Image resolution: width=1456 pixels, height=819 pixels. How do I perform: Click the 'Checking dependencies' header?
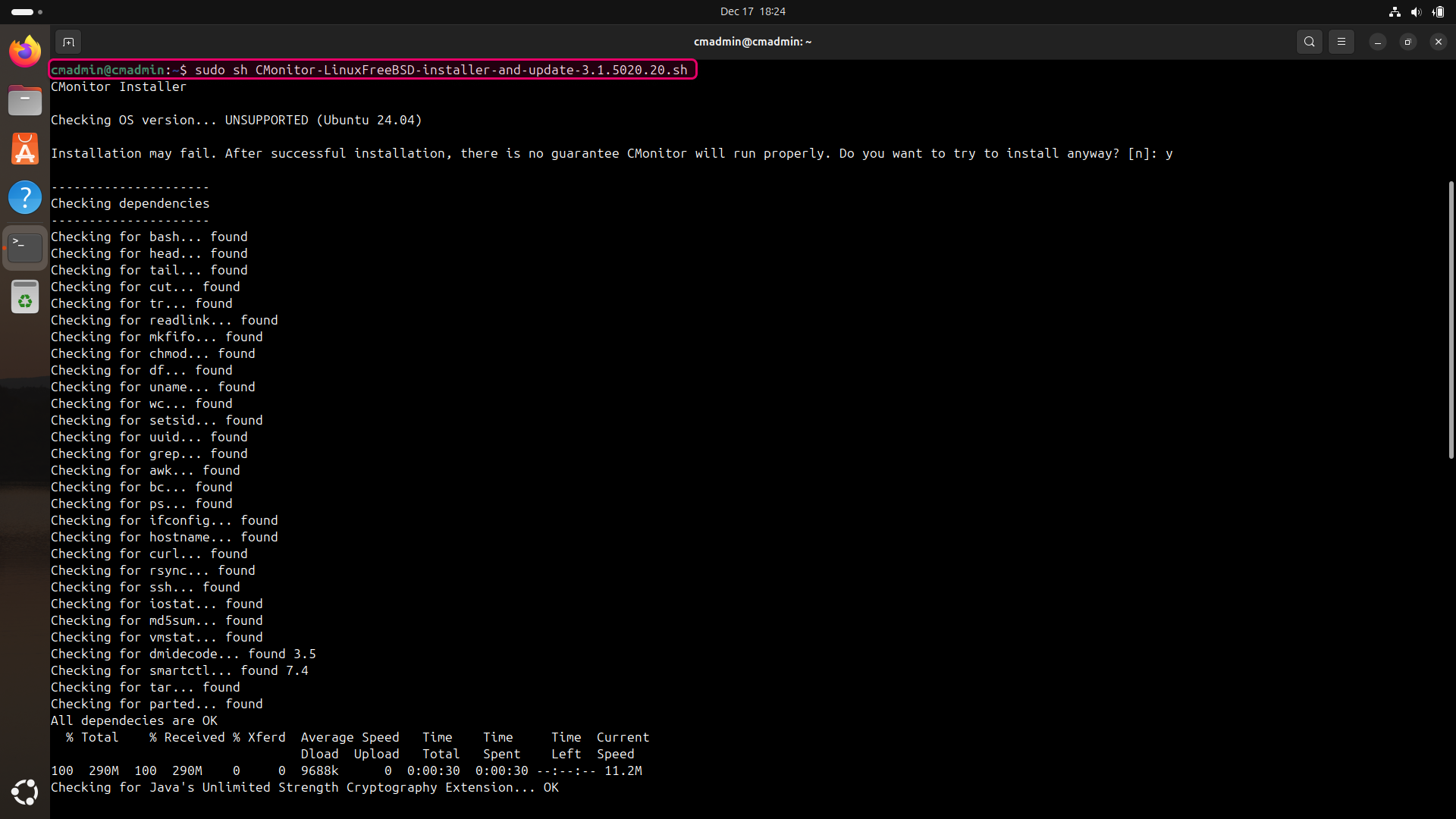point(130,203)
